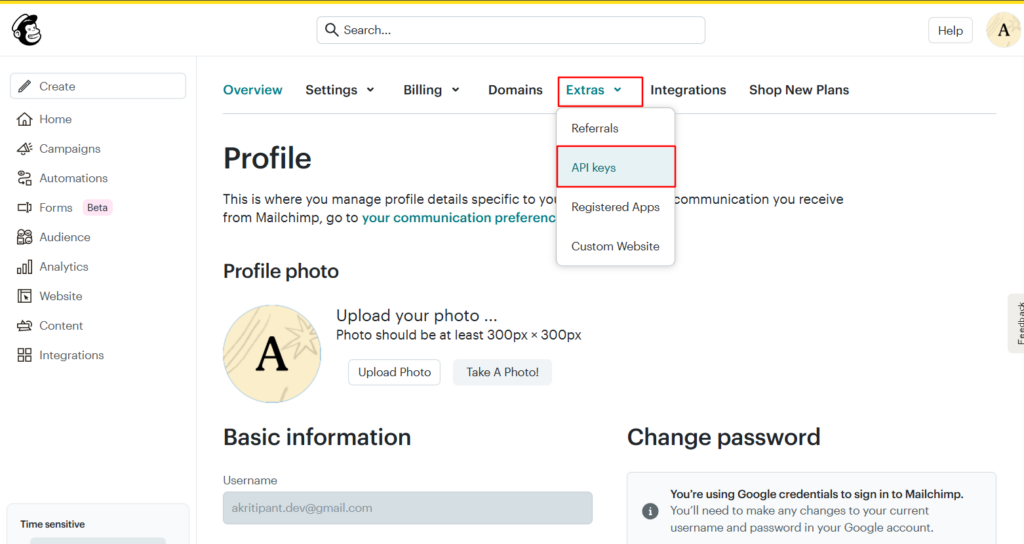Click the Home house icon
1024x544 pixels.
pyautogui.click(x=24, y=119)
